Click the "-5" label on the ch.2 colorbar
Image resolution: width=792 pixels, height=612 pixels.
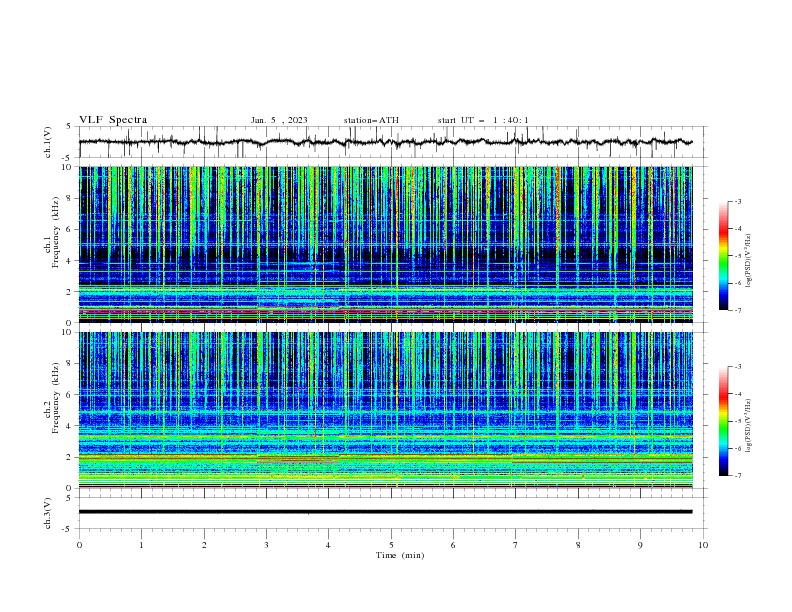pyautogui.click(x=737, y=421)
